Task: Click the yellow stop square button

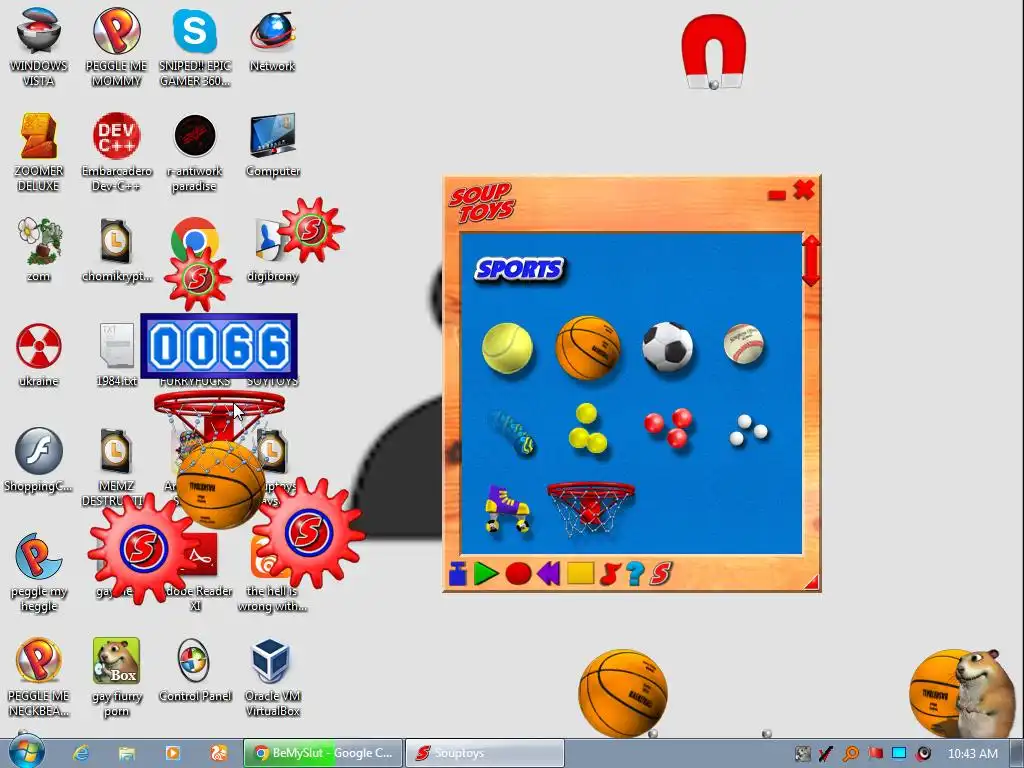Action: pyautogui.click(x=580, y=573)
